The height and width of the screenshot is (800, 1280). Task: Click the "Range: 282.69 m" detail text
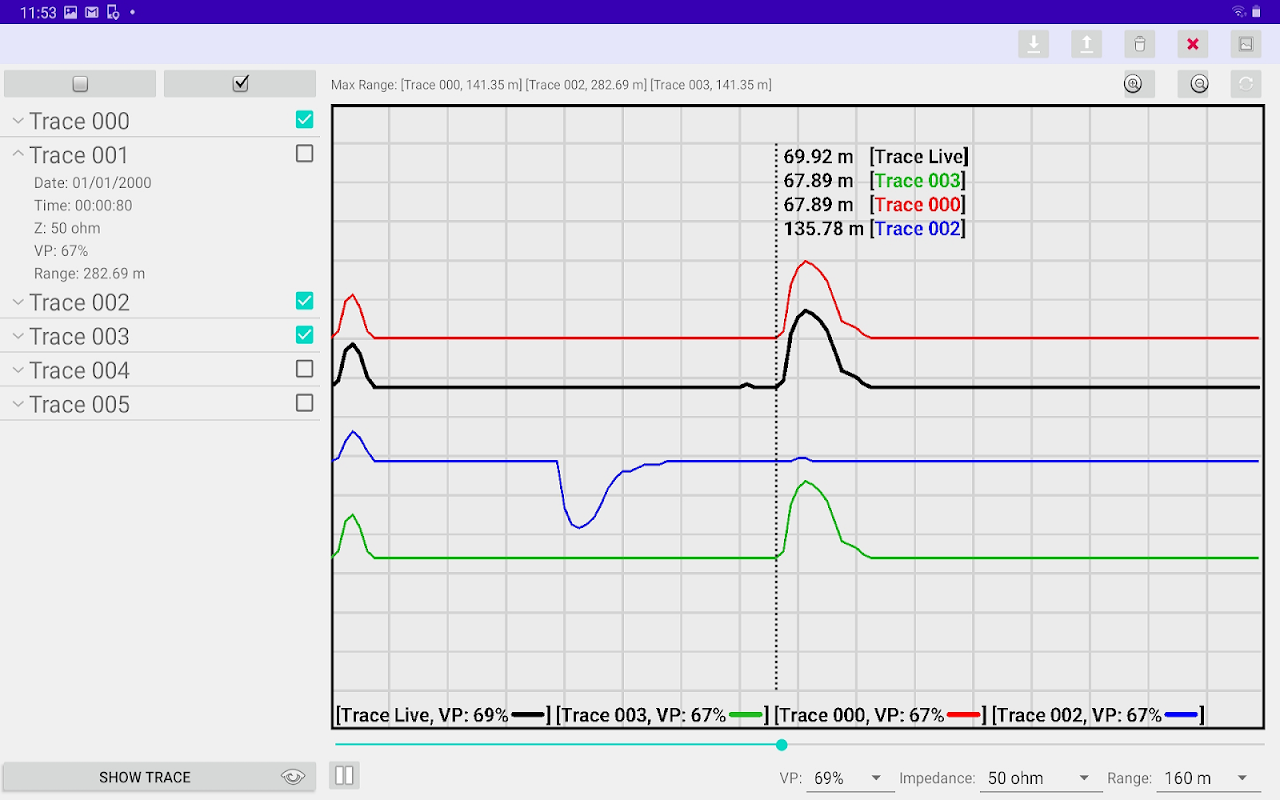[90, 273]
